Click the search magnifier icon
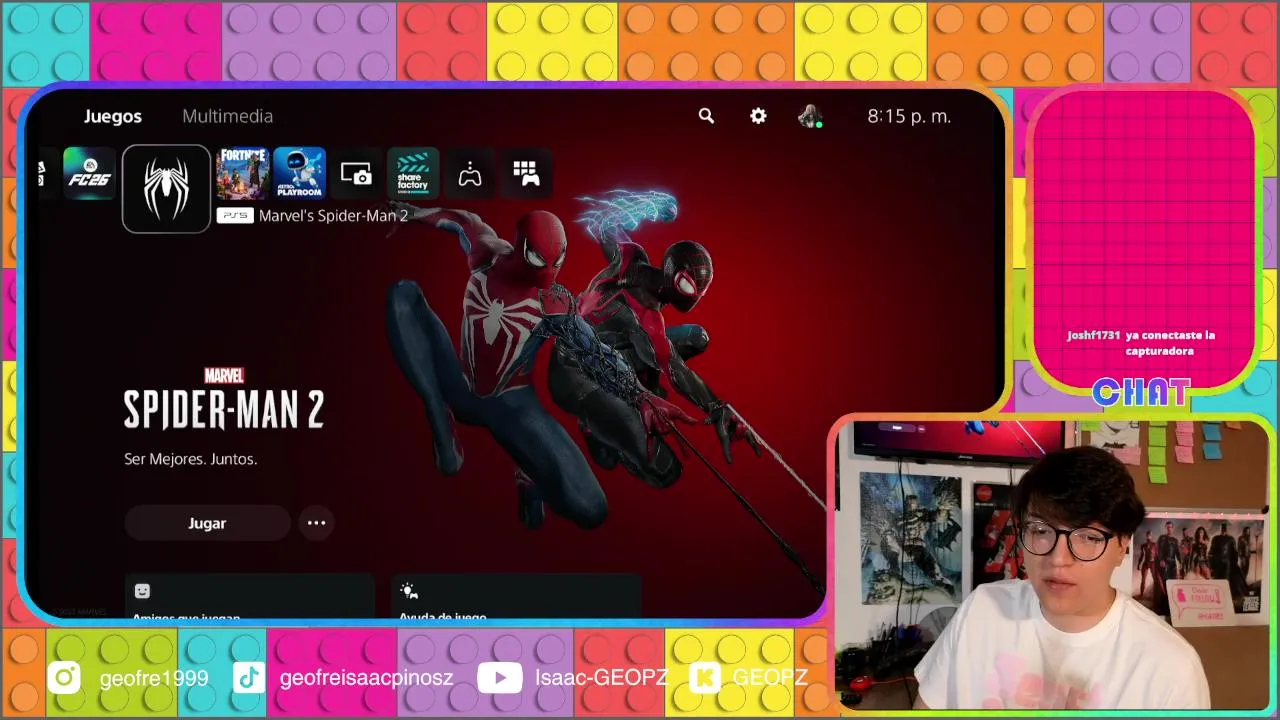 tap(706, 116)
